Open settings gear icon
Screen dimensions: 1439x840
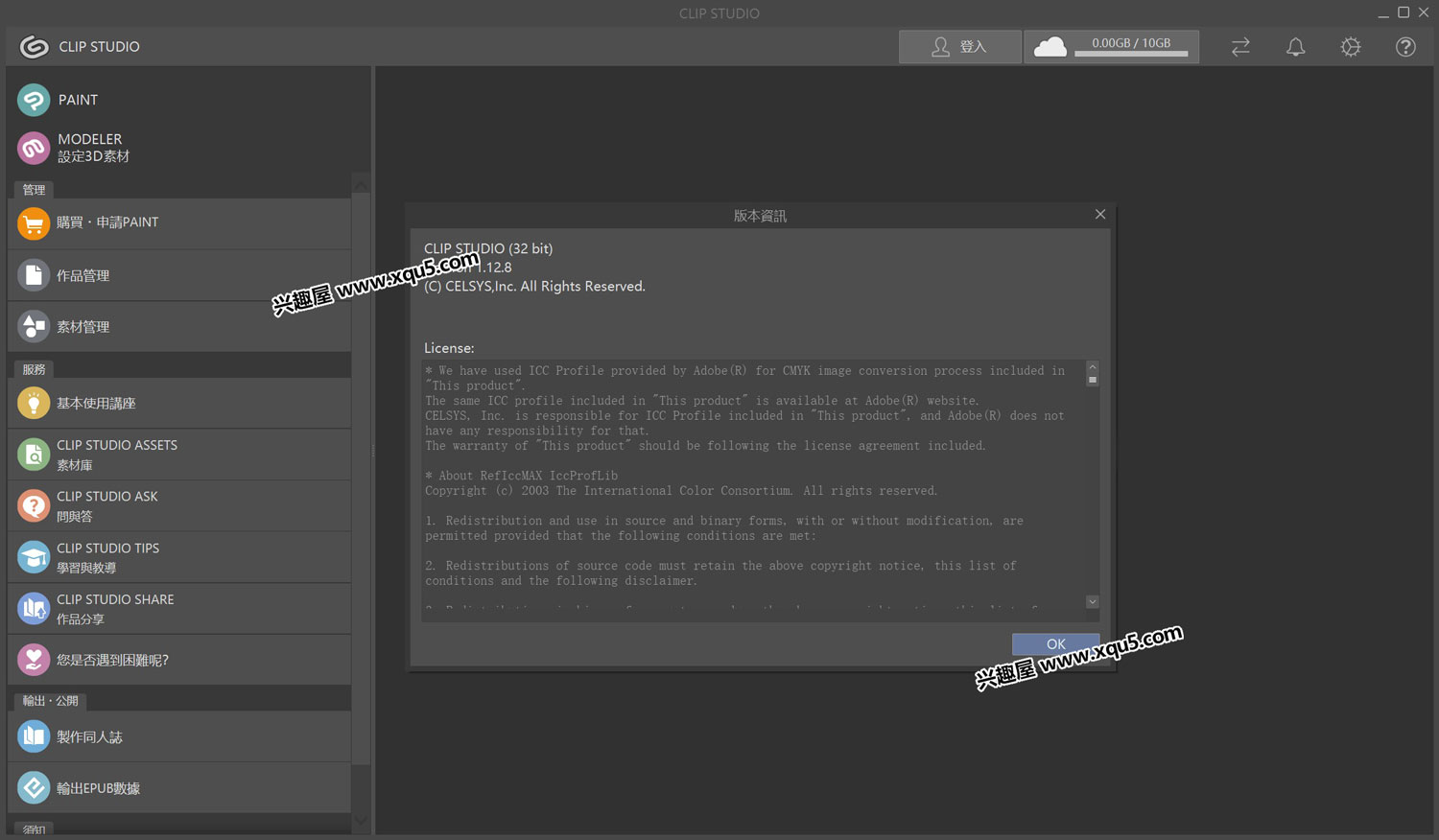pos(1351,46)
